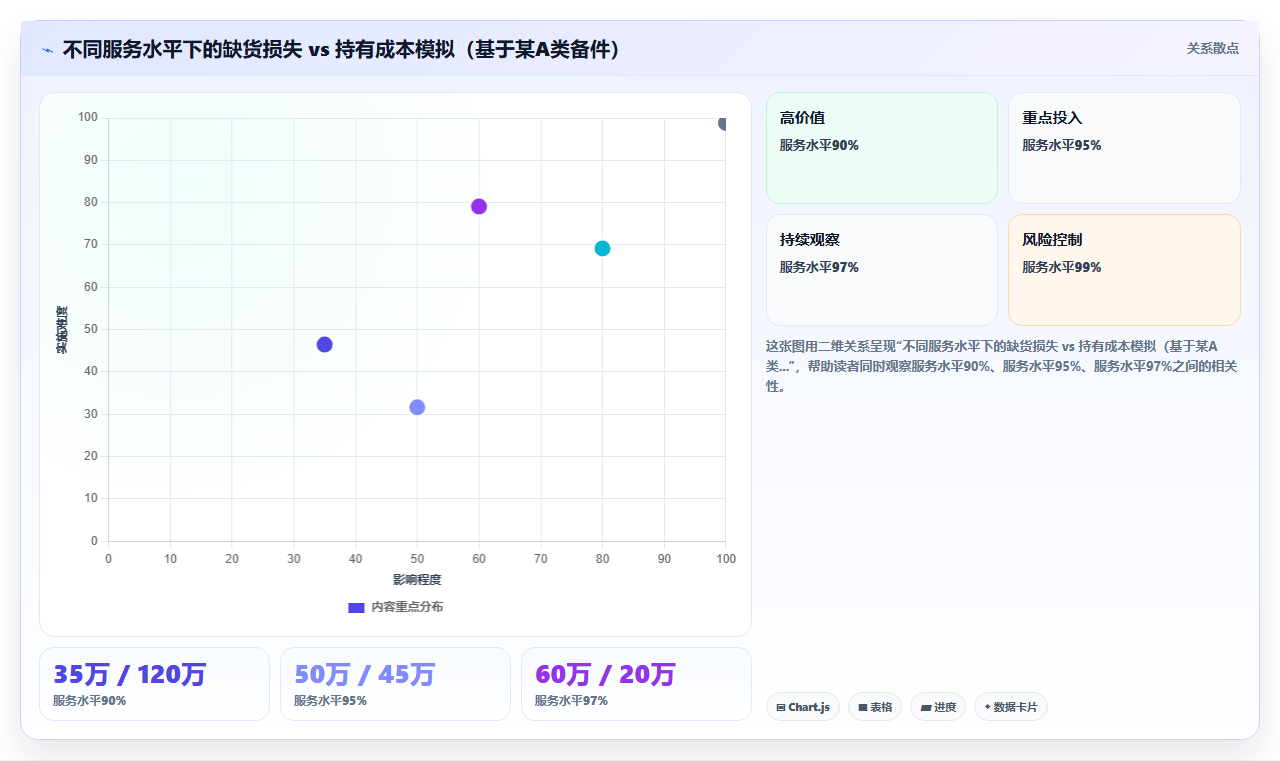This screenshot has width=1280, height=761.
Task: Click the 60万 / 20万 stat card
Action: click(x=636, y=684)
